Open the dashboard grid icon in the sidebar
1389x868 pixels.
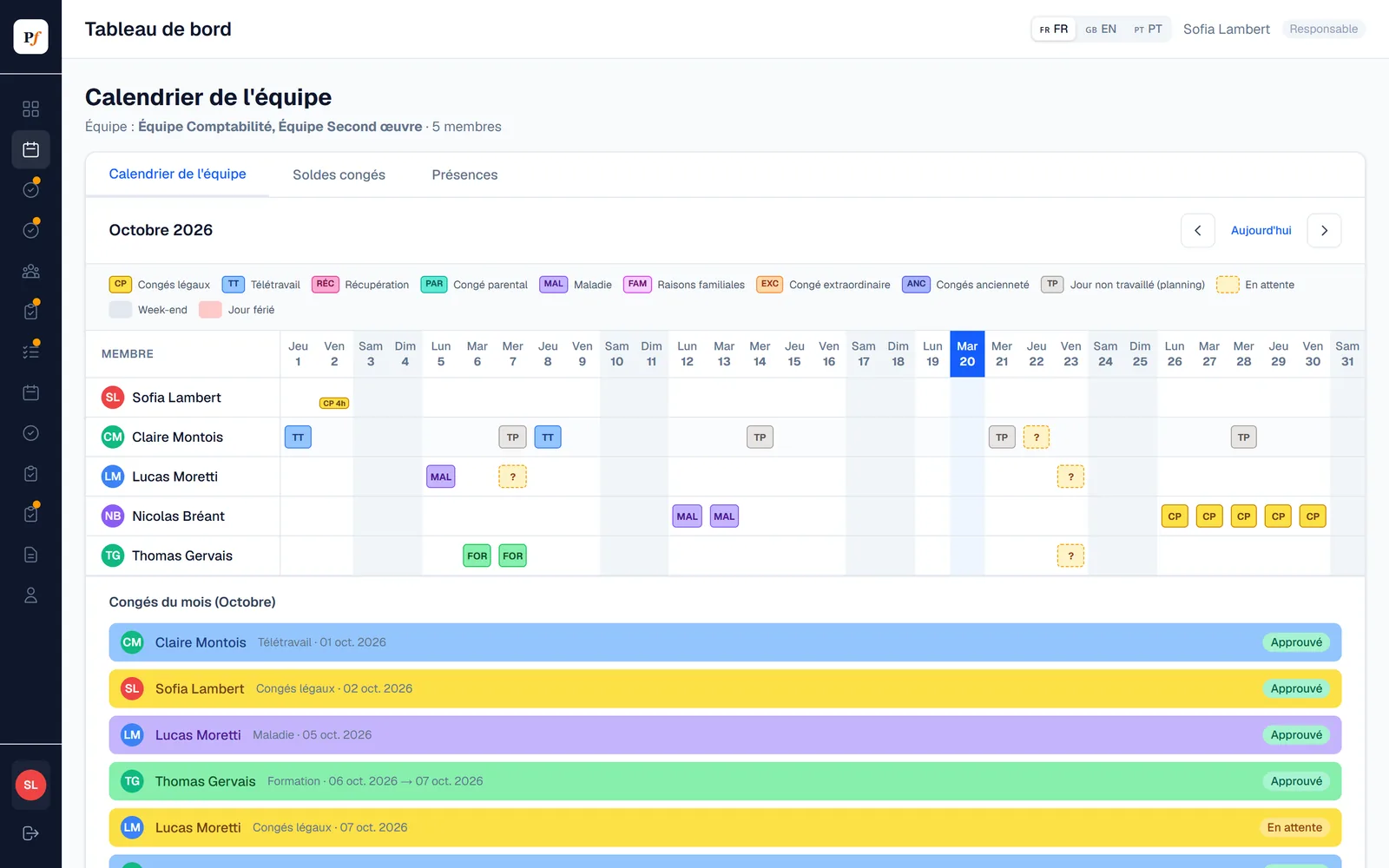coord(30,108)
